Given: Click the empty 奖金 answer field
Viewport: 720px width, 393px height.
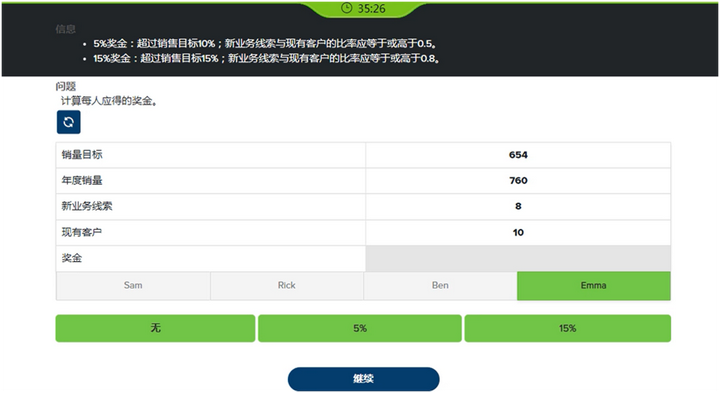Looking at the screenshot, I should point(518,258).
